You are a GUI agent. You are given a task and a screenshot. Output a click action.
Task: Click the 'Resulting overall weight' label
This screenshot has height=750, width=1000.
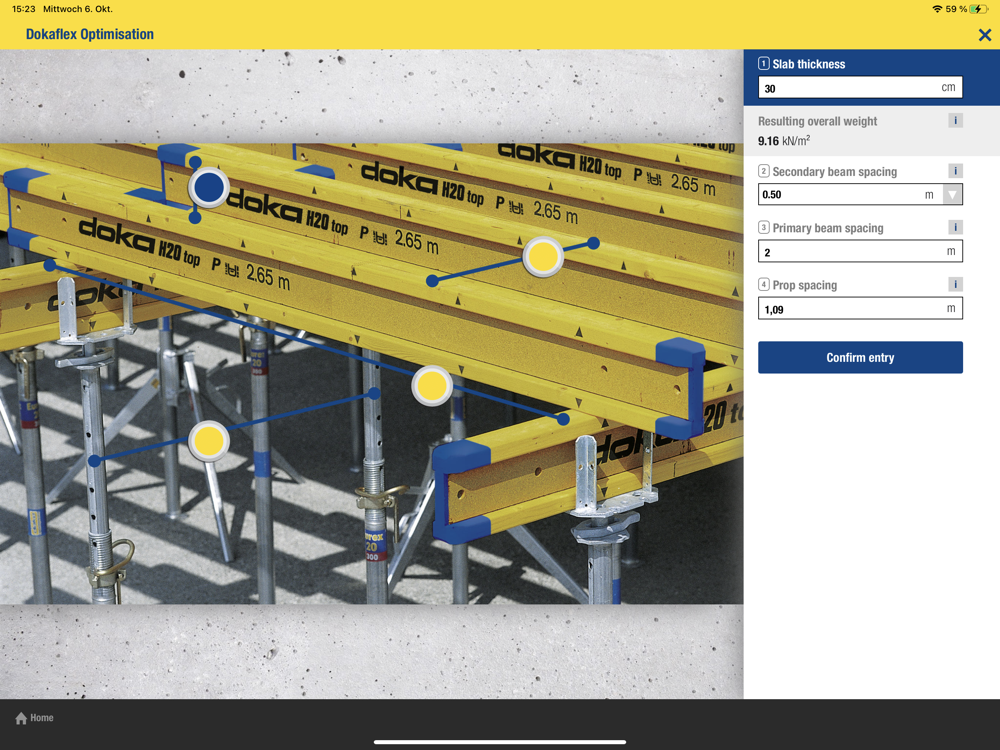tap(818, 121)
